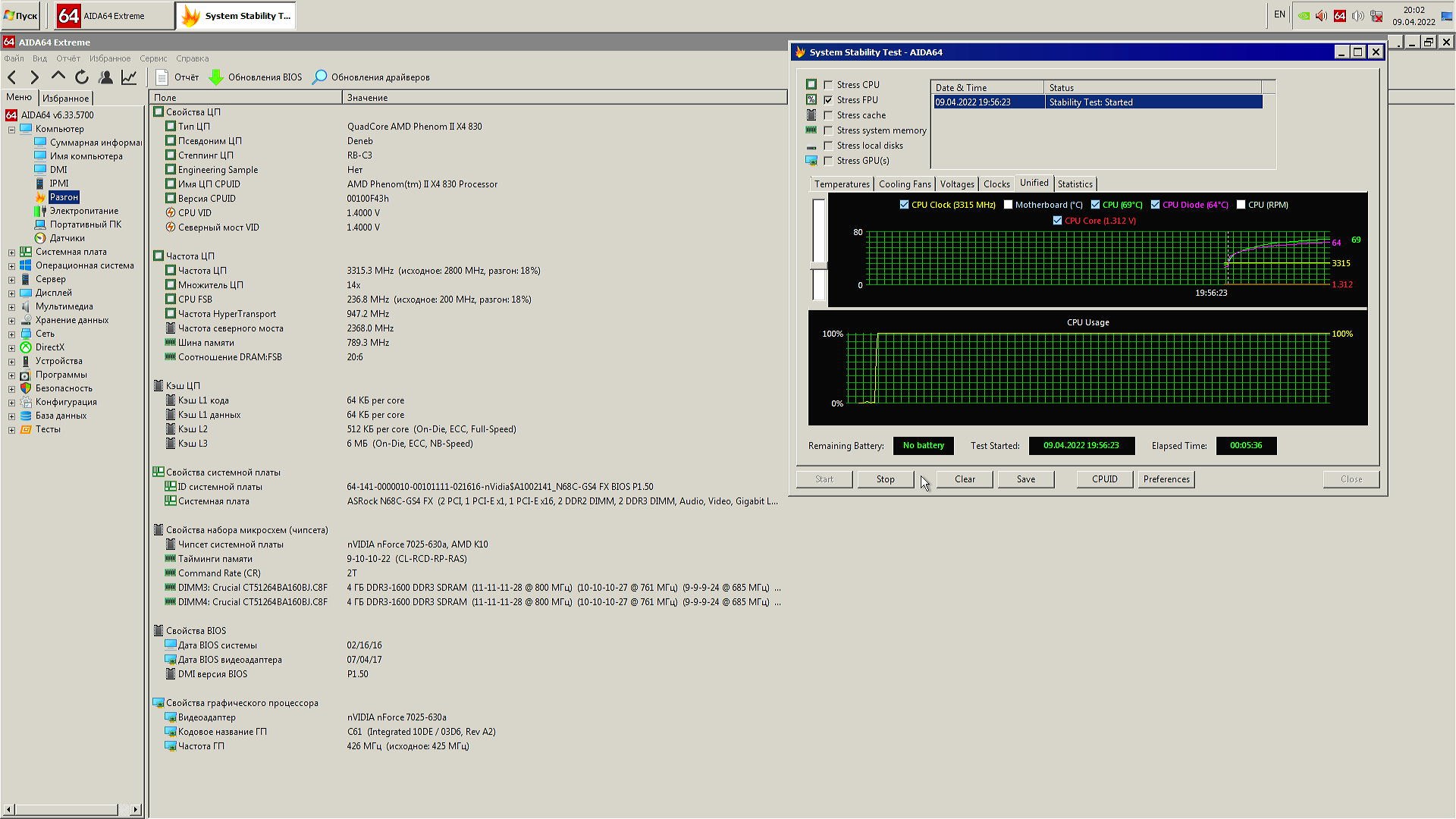Open BIOS updates green arrow icon
The image size is (1456, 819).
click(x=216, y=77)
